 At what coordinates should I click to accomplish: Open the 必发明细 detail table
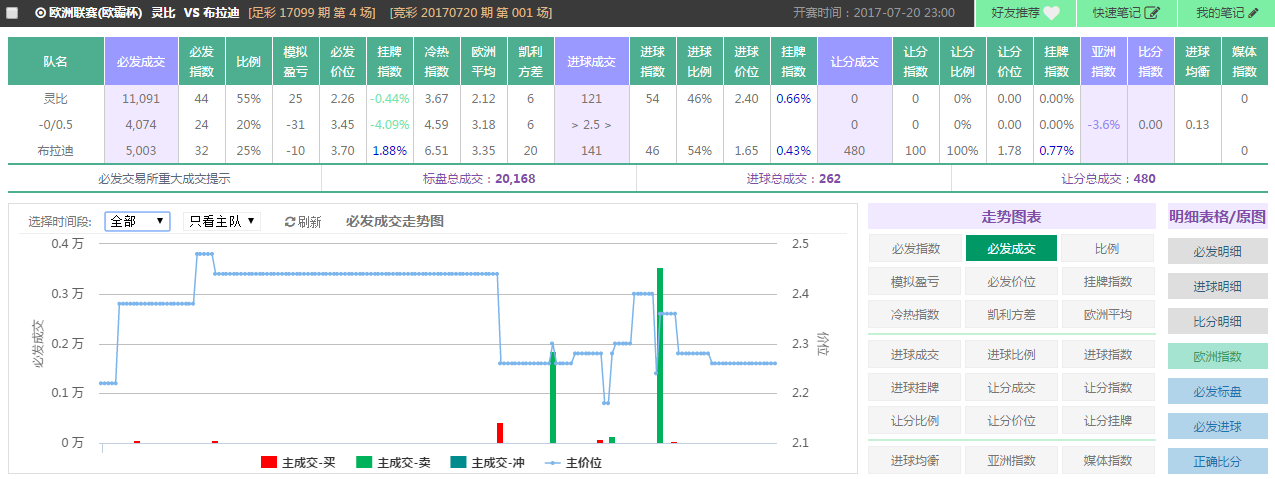pos(1217,252)
